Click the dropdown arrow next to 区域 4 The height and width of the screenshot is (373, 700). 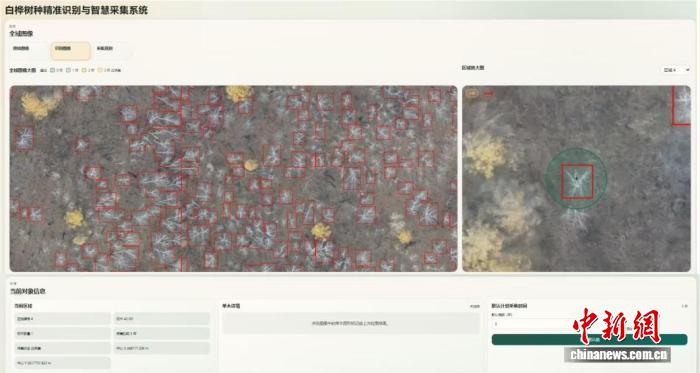(x=688, y=70)
